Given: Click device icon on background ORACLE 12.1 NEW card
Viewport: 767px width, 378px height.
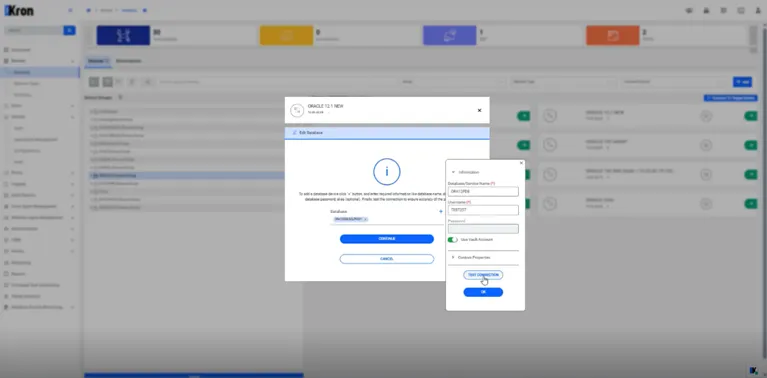Looking at the screenshot, I should pyautogui.click(x=550, y=115).
